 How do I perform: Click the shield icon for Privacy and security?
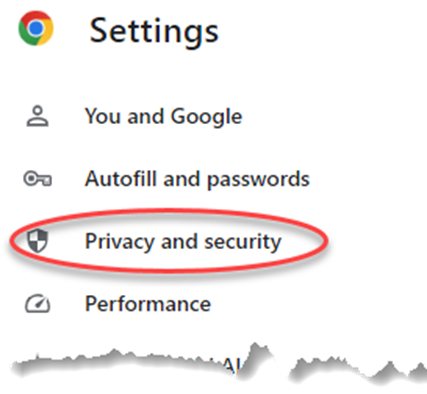point(37,241)
